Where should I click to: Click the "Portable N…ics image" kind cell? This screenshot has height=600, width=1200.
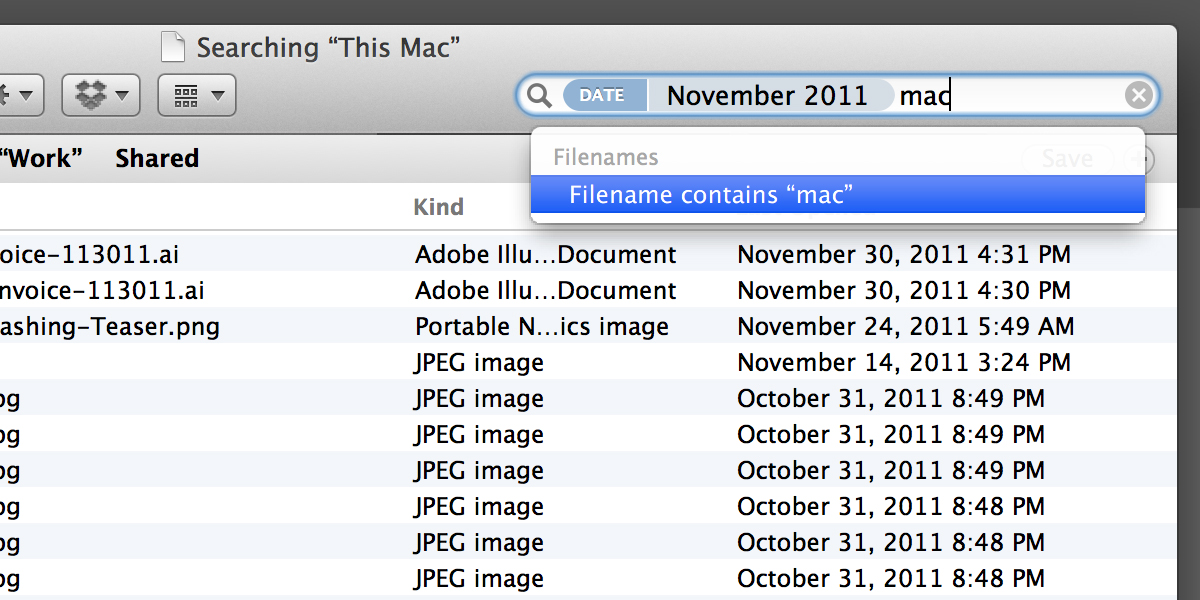click(542, 327)
